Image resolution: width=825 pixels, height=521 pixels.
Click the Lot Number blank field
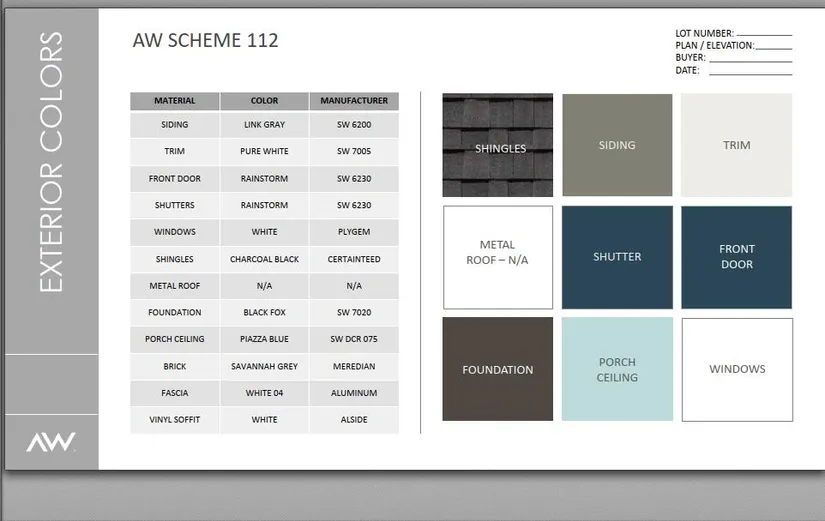pyautogui.click(x=763, y=34)
